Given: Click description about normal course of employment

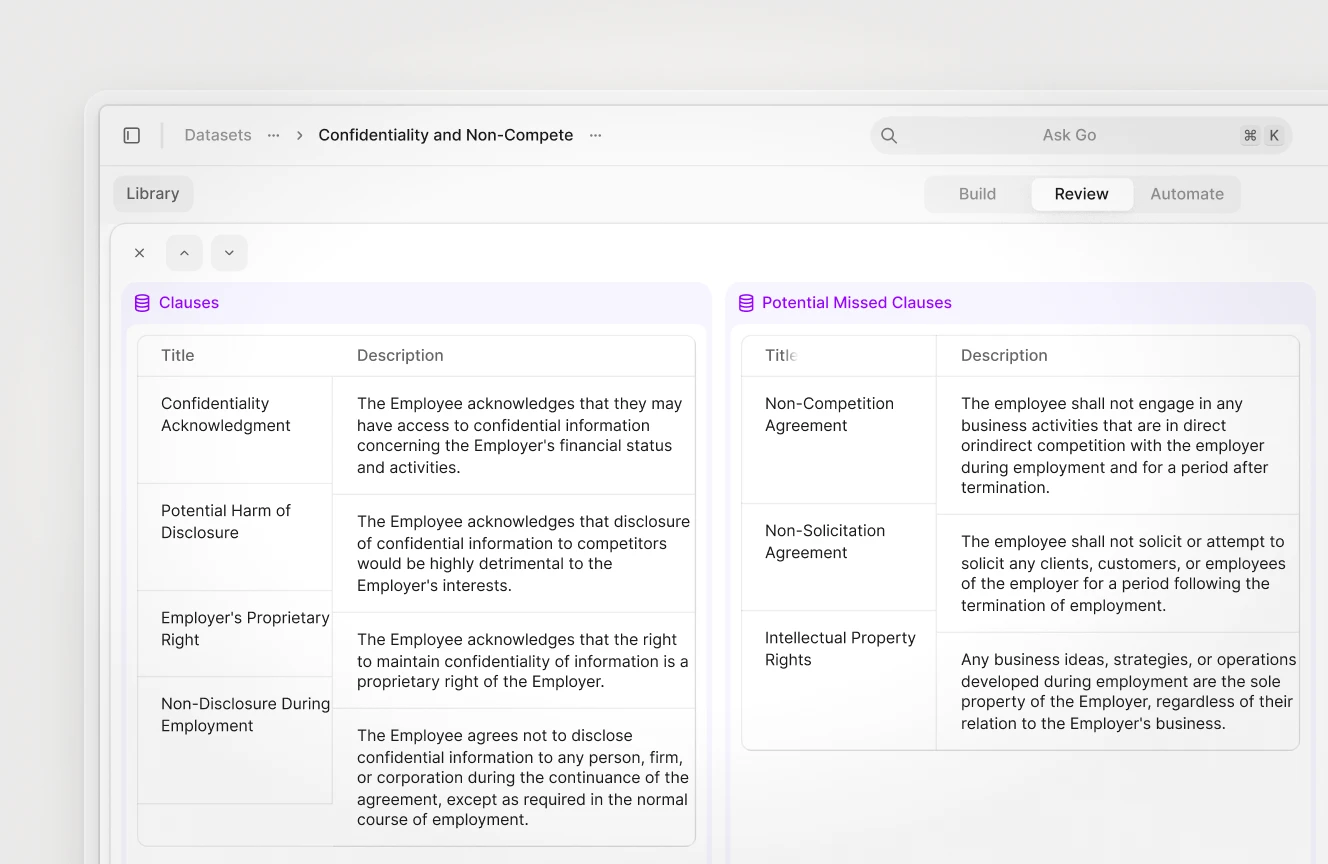Looking at the screenshot, I should 514,777.
